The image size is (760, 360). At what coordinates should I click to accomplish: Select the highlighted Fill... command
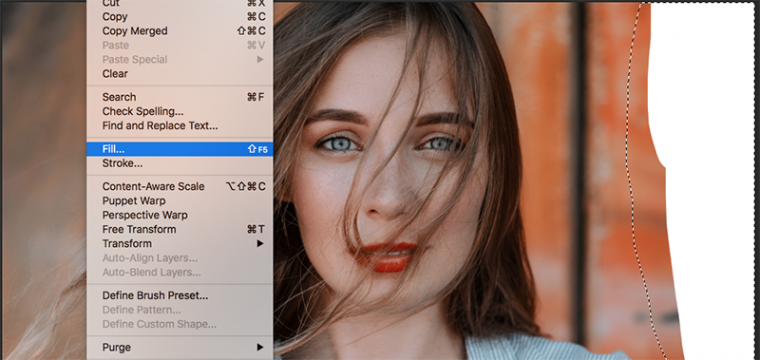[x=180, y=149]
